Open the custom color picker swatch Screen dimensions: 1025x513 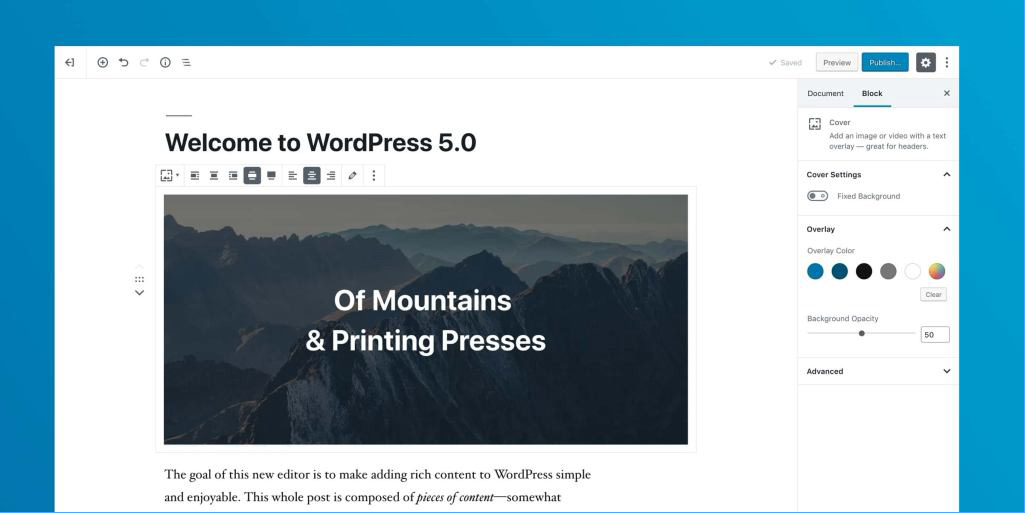pyautogui.click(x=937, y=271)
